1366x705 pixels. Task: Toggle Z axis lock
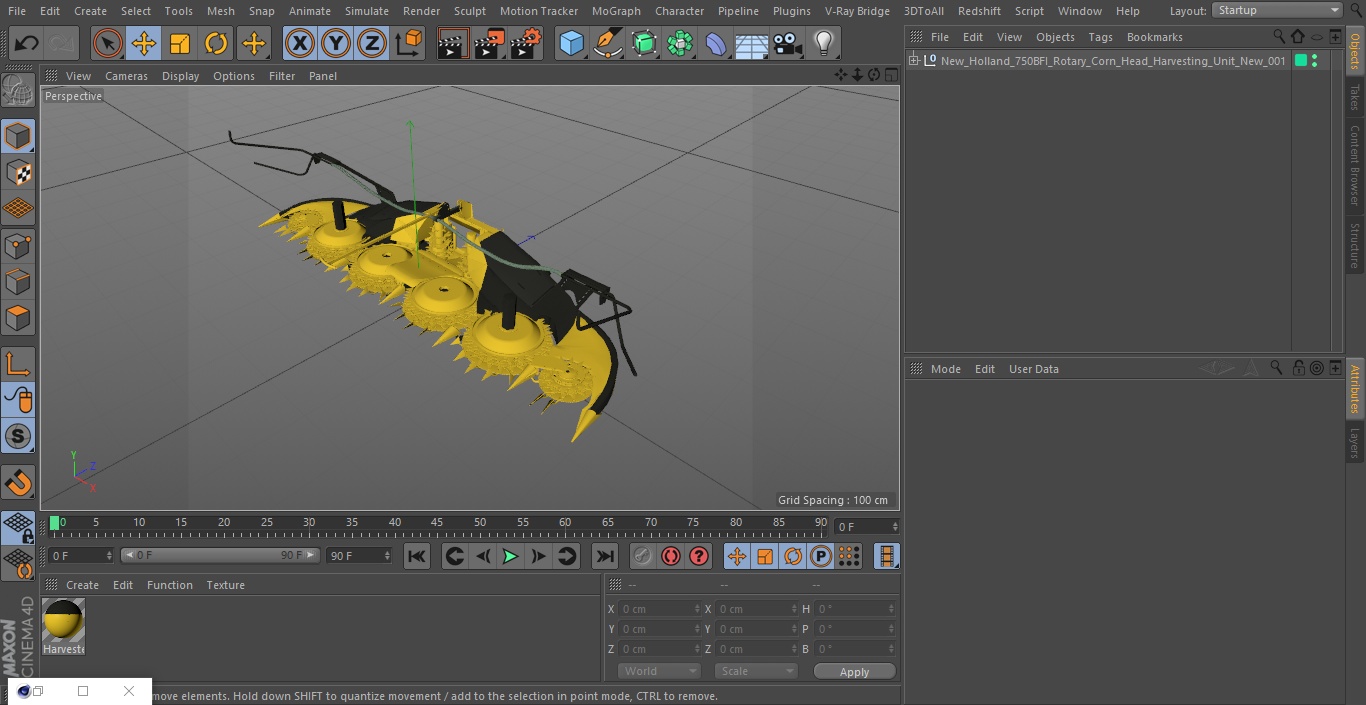point(372,43)
